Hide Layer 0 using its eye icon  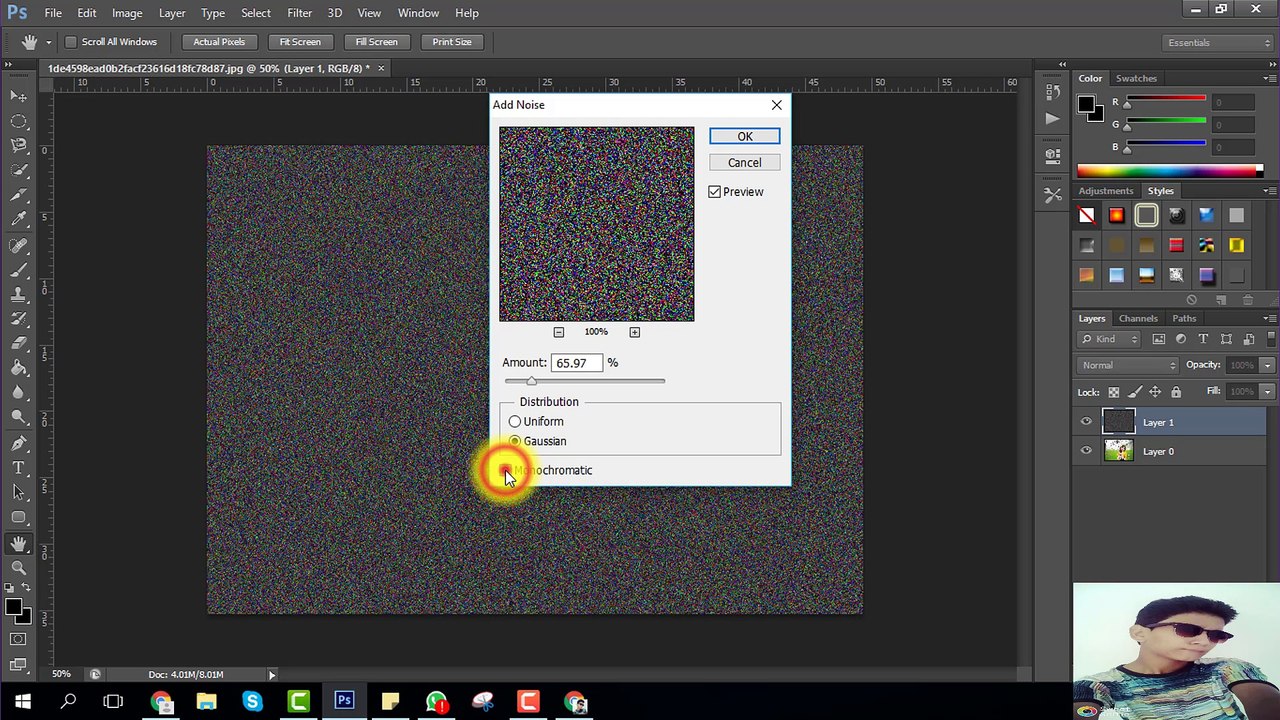[1086, 451]
